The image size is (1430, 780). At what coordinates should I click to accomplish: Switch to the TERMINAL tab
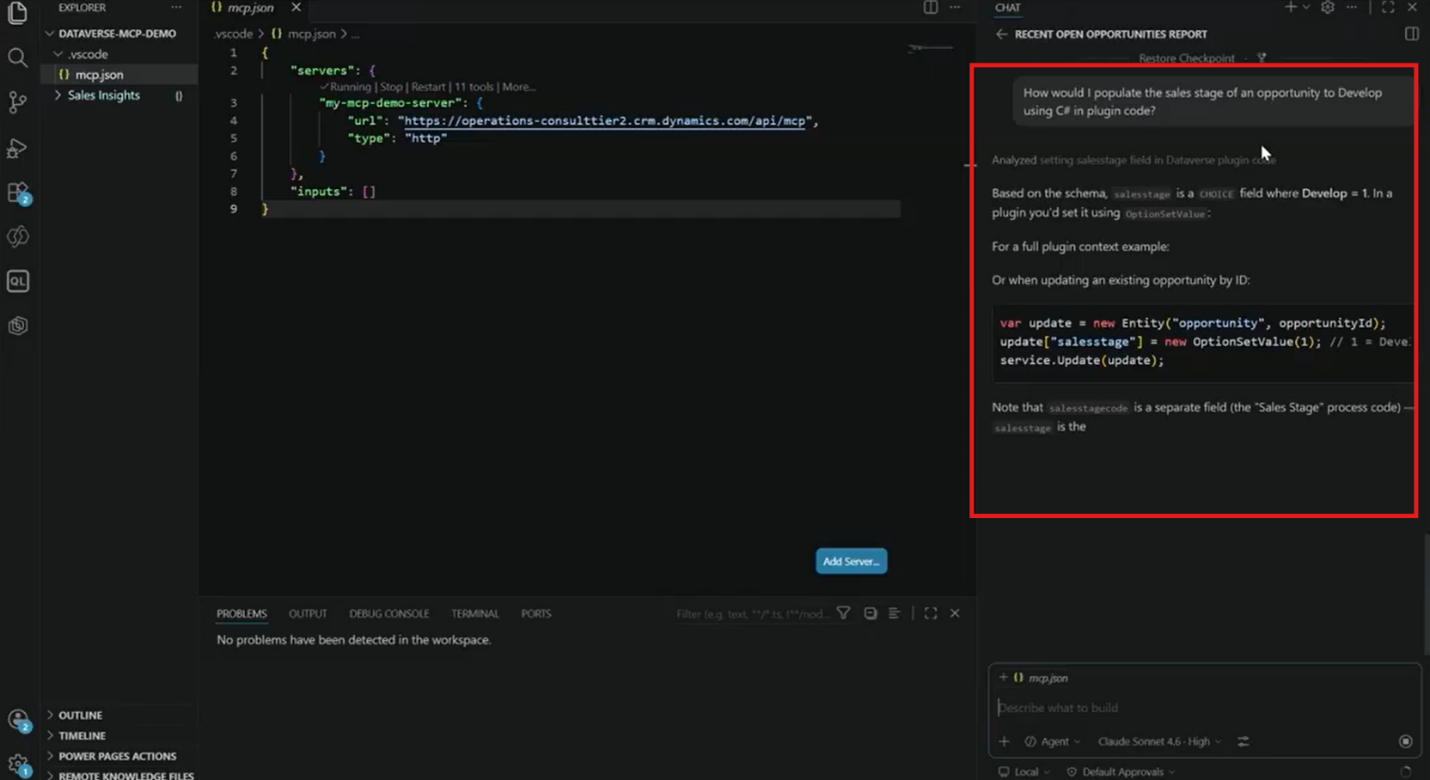475,614
